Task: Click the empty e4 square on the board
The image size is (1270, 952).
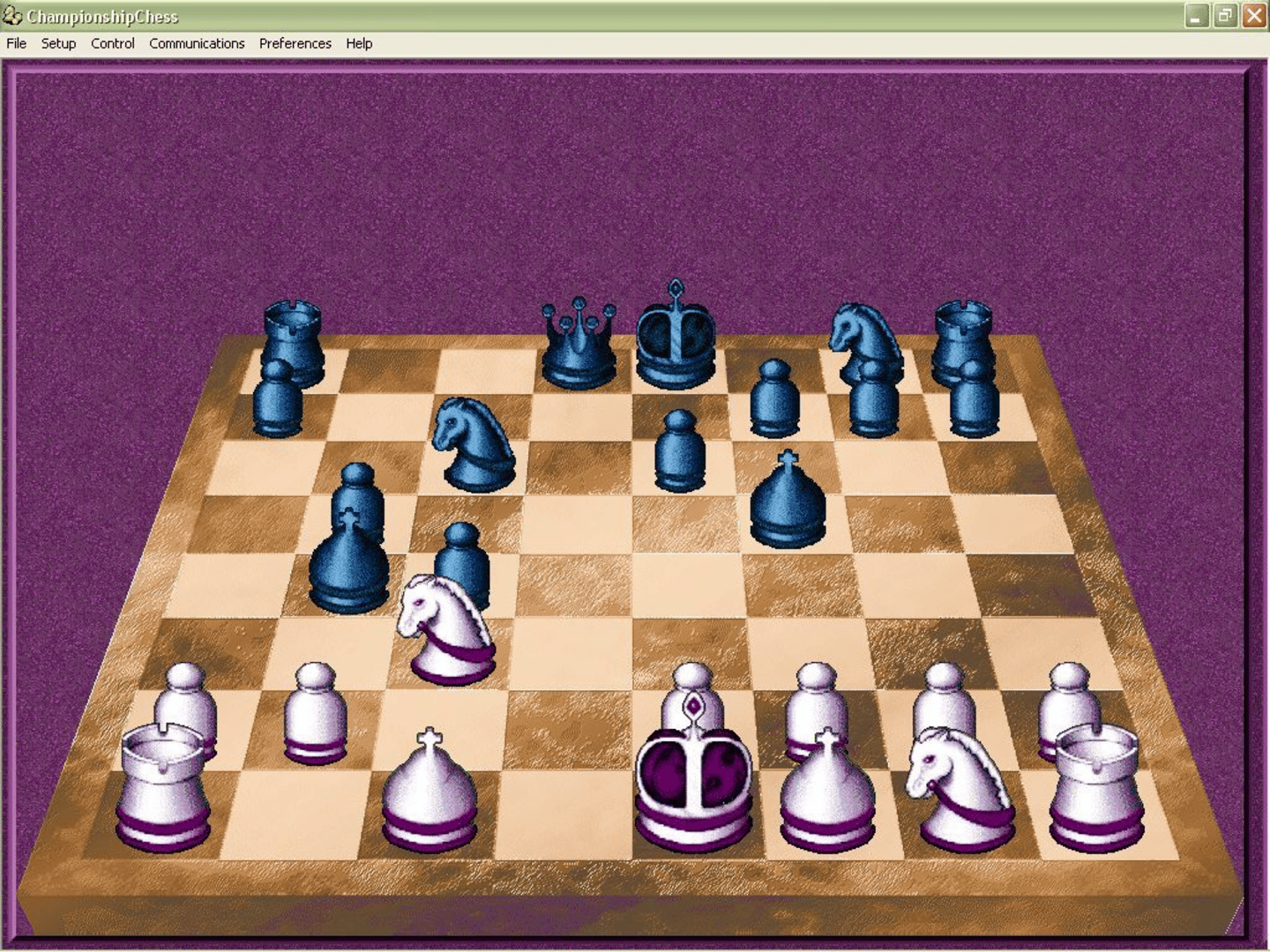Action: [689, 585]
